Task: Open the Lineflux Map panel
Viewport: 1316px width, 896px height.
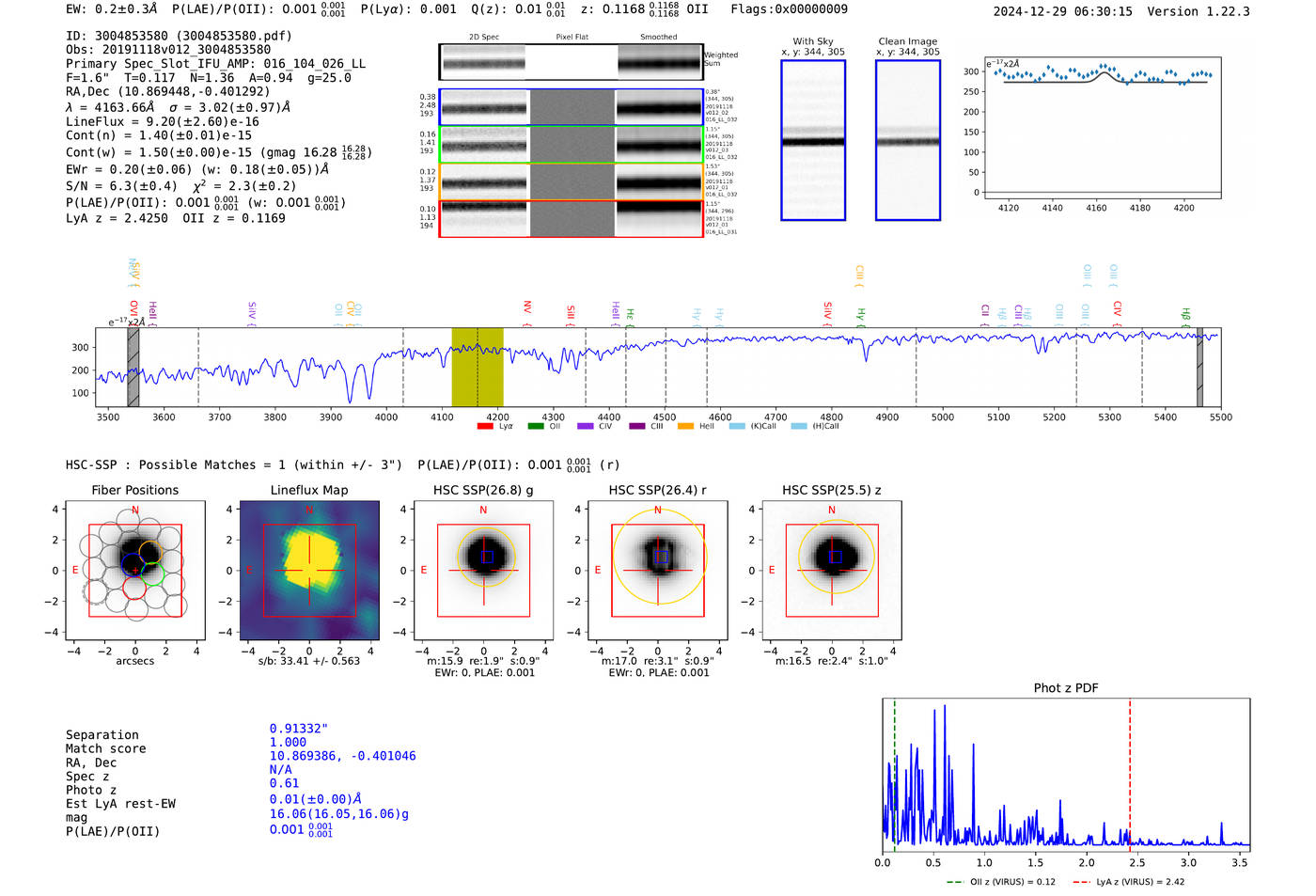Action: click(x=309, y=571)
